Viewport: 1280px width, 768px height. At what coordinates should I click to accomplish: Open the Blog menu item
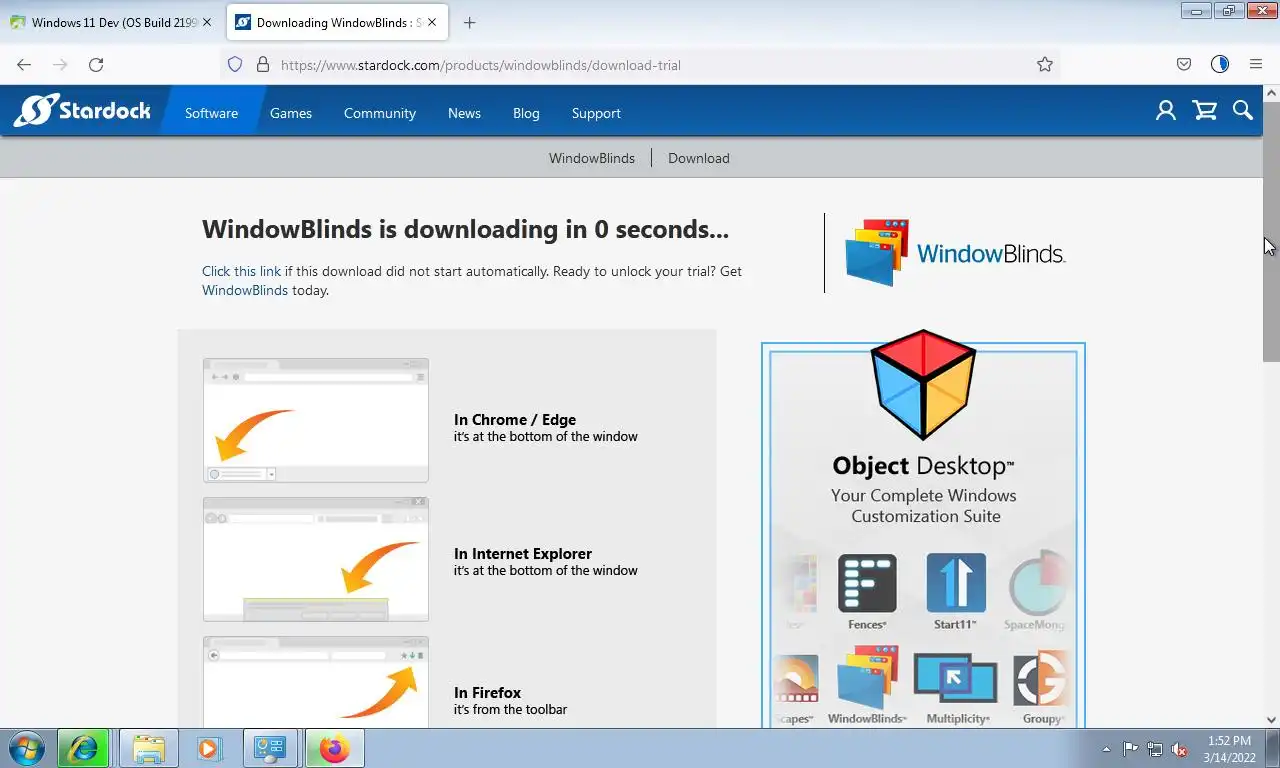(x=526, y=113)
